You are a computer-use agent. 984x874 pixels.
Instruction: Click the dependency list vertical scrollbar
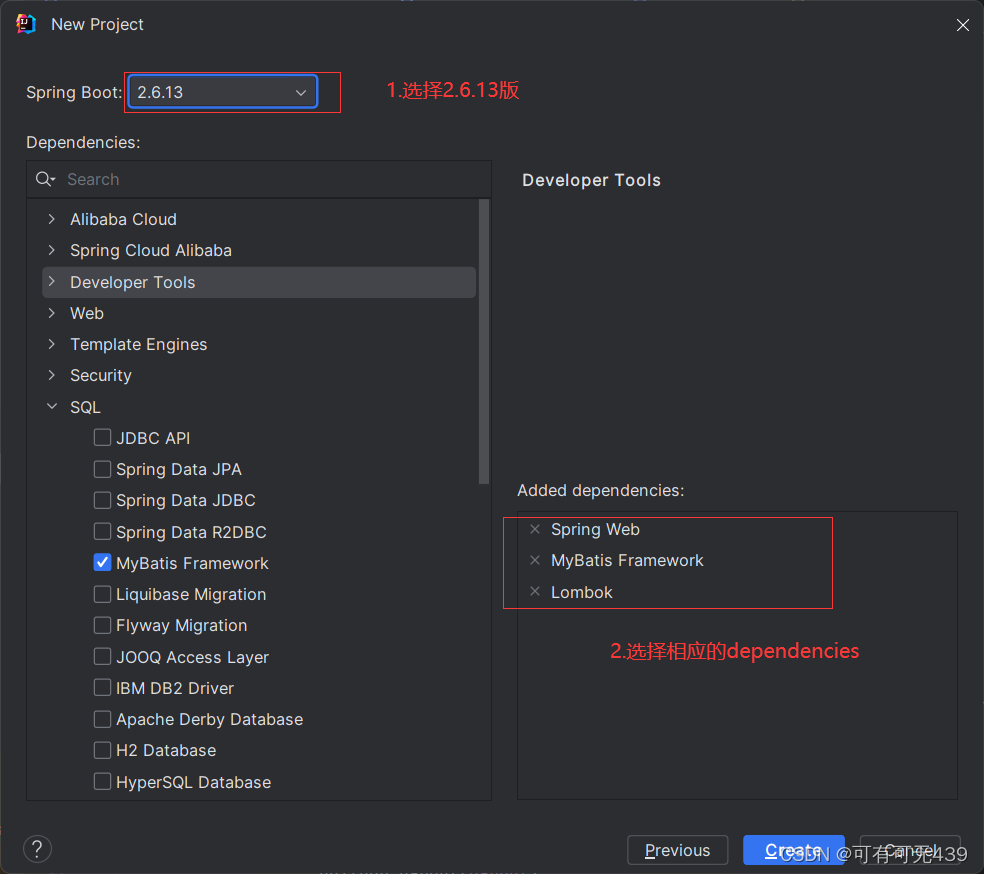coord(483,341)
